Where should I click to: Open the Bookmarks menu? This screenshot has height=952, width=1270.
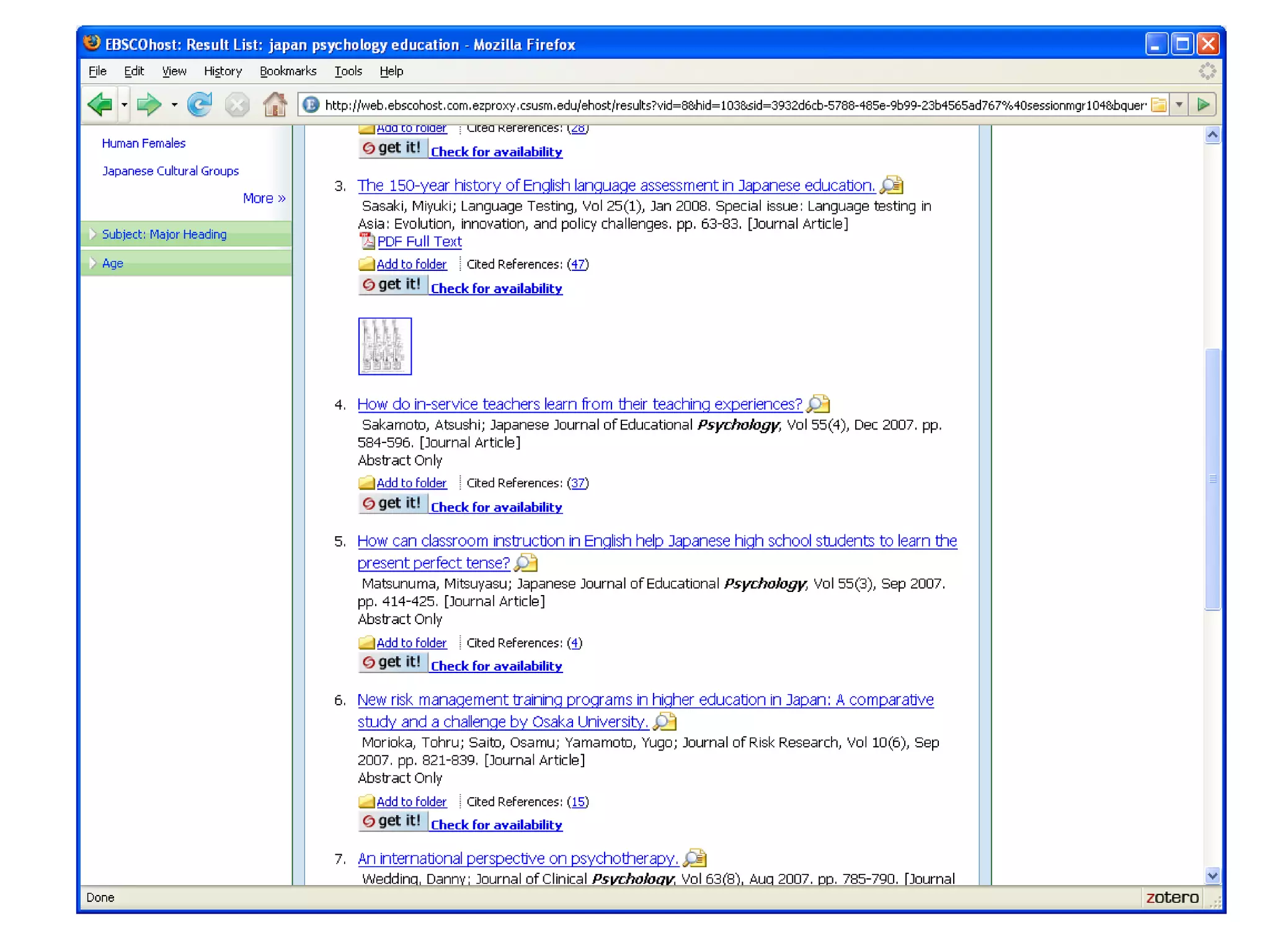[x=288, y=71]
